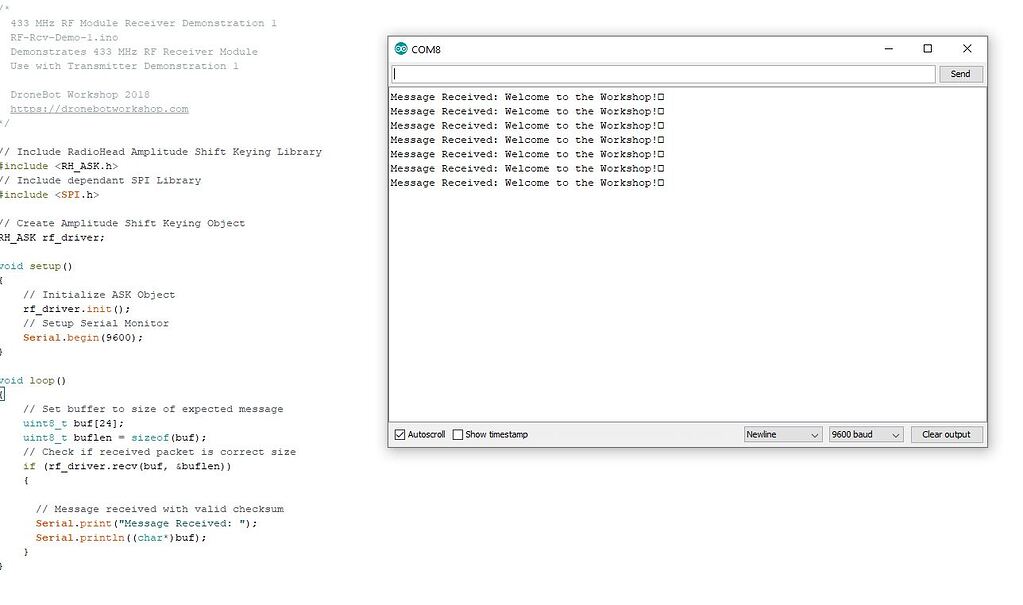Click the Arduino icon in the COM8 title bar
The image size is (1023, 605).
point(401,48)
